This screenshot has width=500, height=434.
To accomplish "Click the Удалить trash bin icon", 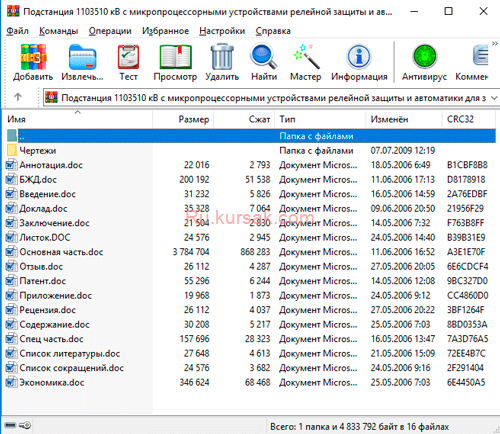I will coord(222,56).
